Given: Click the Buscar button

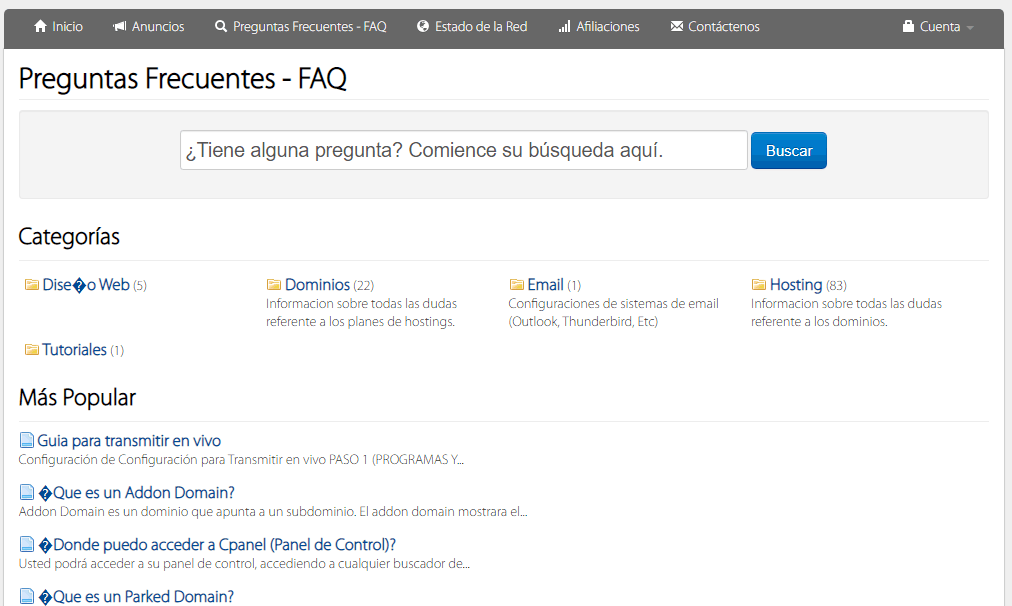Looking at the screenshot, I should click(x=789, y=150).
